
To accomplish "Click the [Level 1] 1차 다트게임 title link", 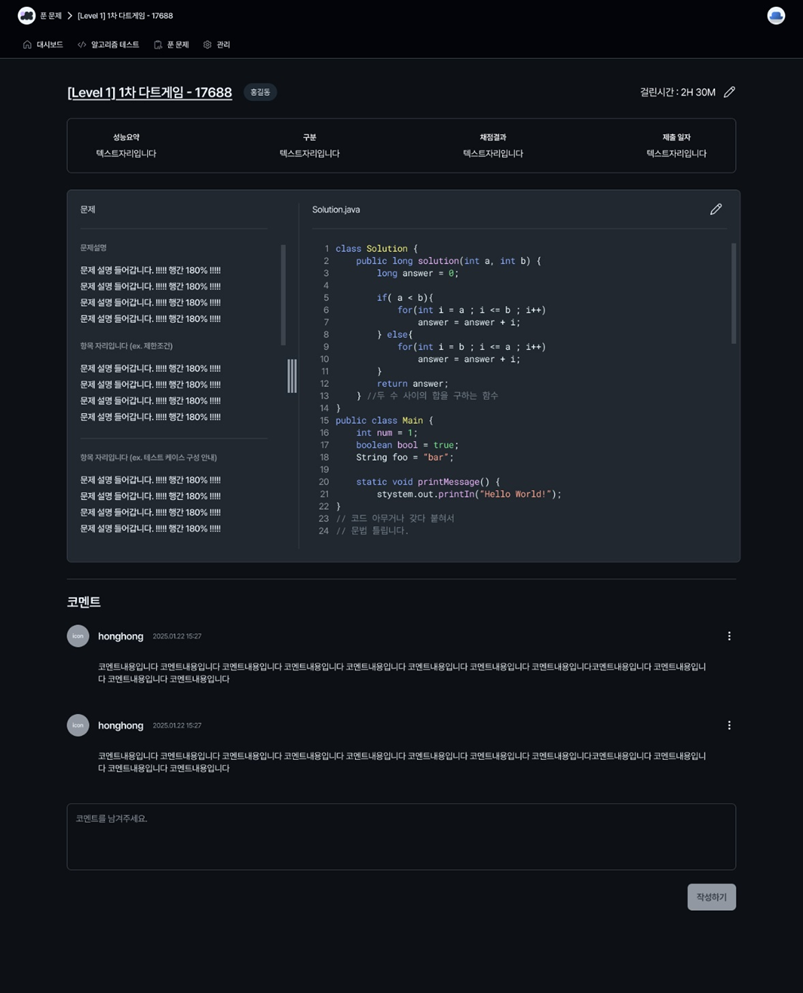I will pyautogui.click(x=149, y=92).
